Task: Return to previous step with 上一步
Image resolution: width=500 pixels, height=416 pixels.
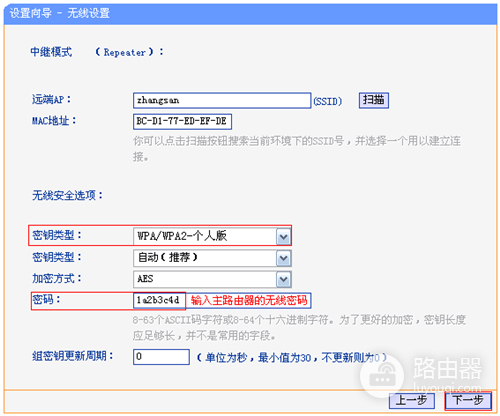Action: [411, 400]
